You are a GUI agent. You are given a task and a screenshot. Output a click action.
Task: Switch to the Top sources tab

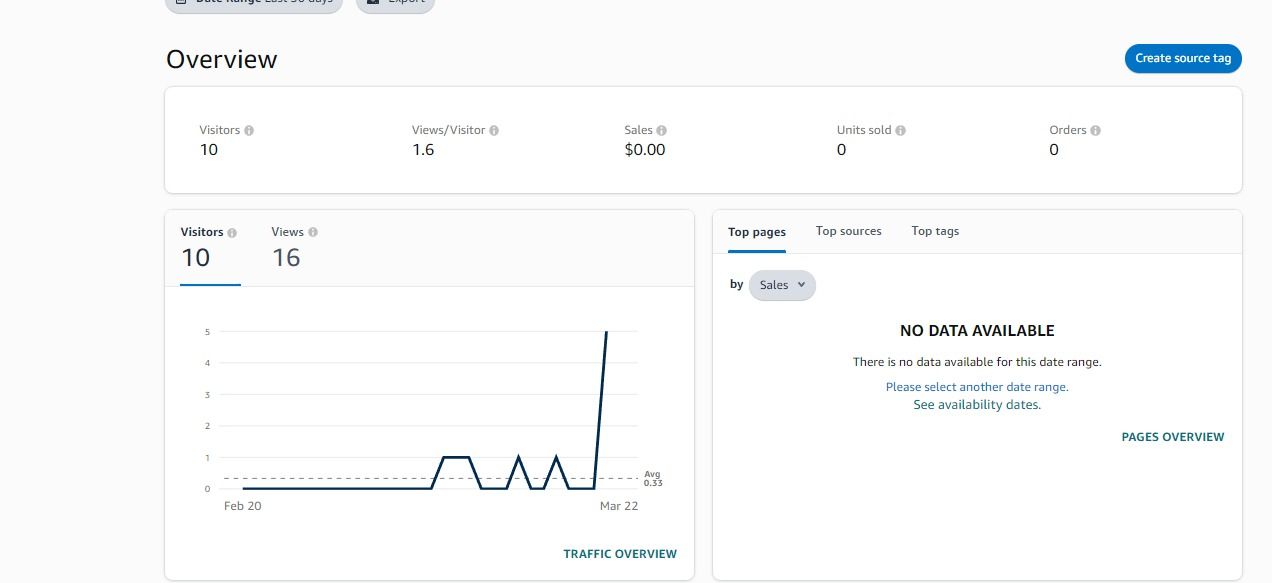click(848, 231)
